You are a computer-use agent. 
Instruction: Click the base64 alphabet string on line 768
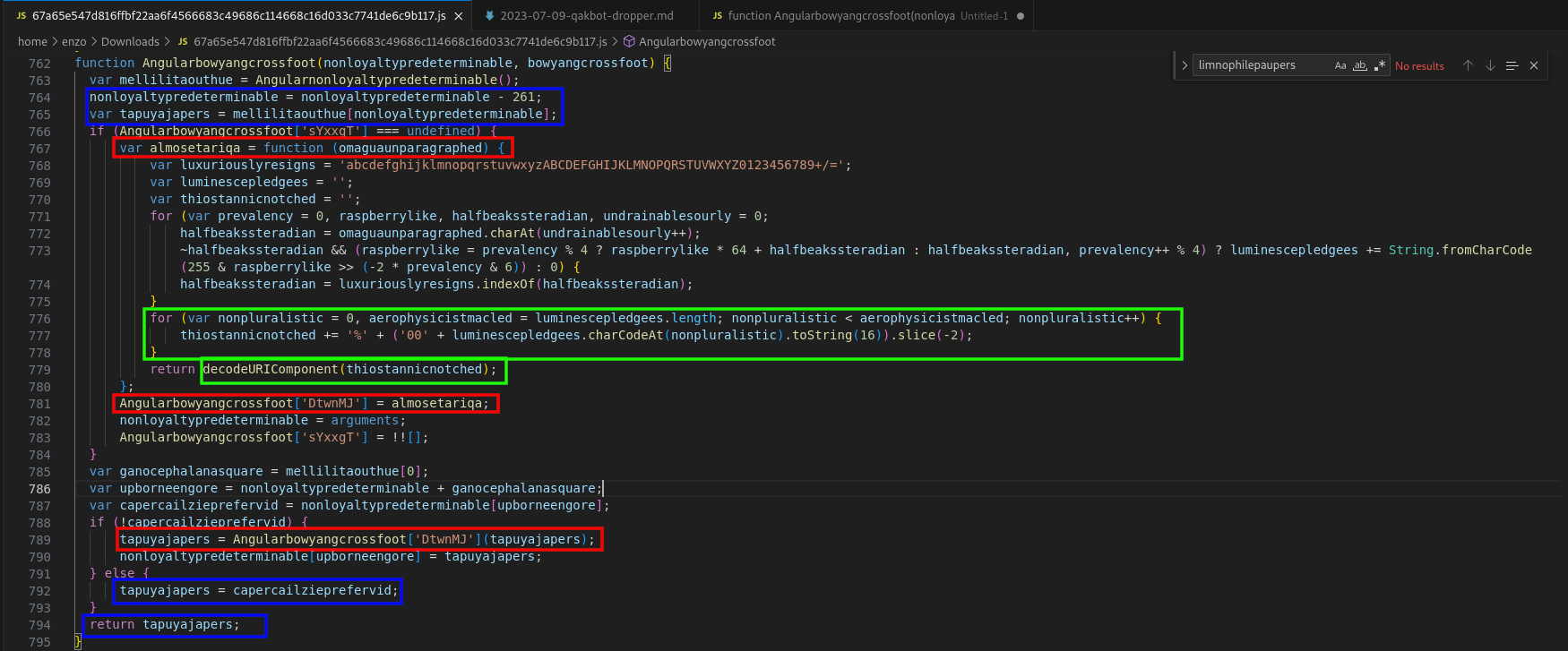591,165
